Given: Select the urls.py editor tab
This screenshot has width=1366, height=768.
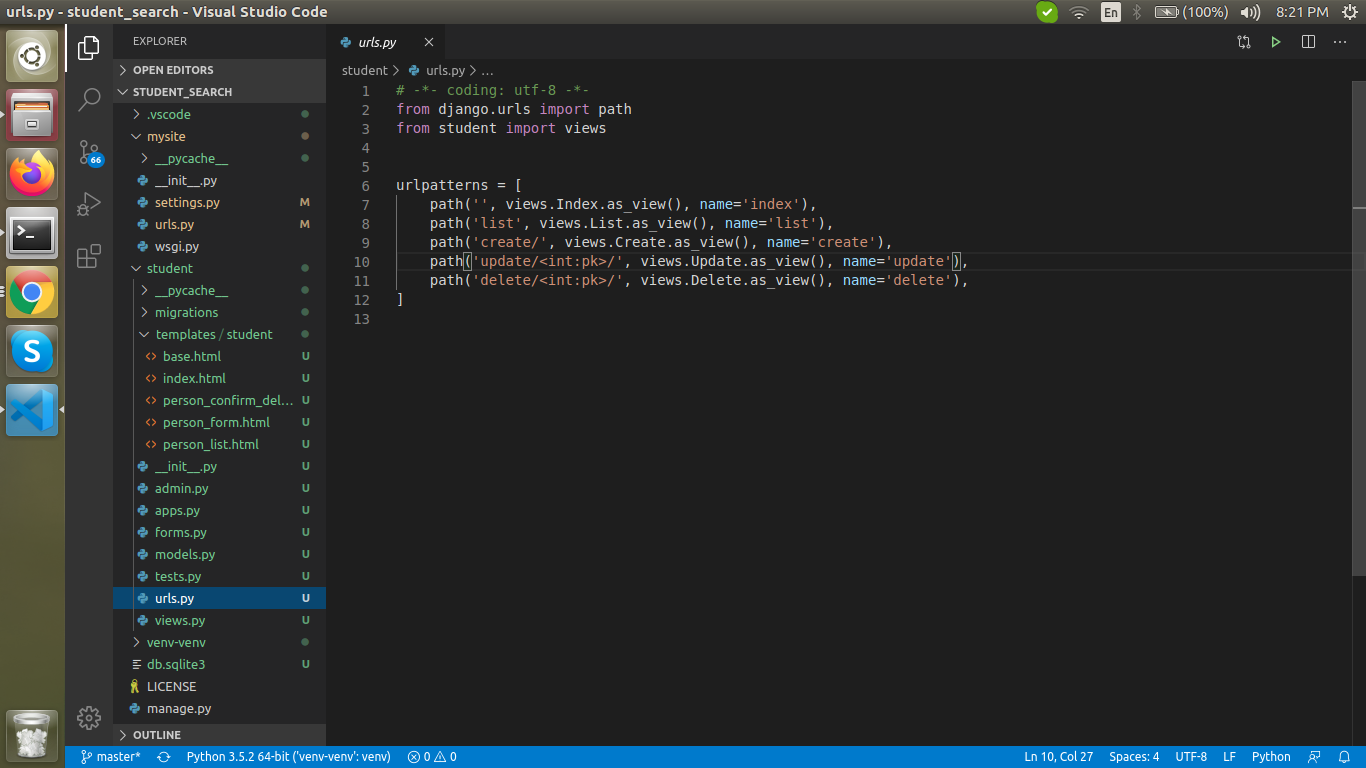Looking at the screenshot, I should [387, 42].
